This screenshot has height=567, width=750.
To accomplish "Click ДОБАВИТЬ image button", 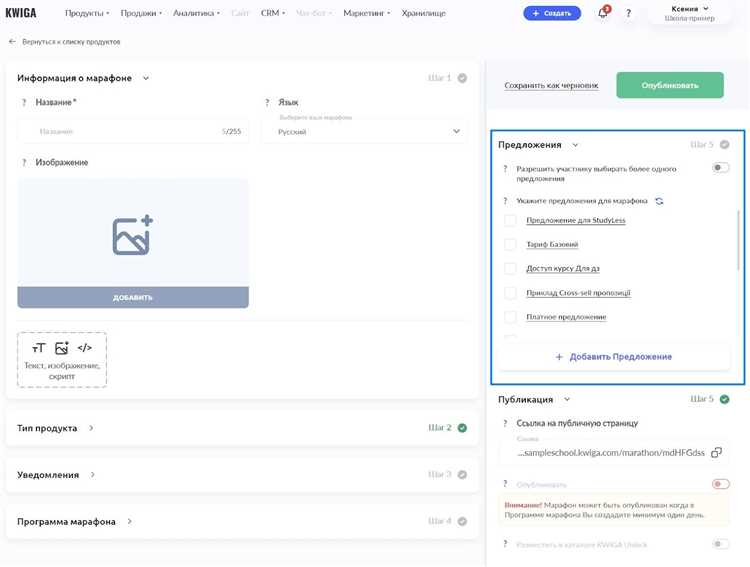I will [133, 297].
